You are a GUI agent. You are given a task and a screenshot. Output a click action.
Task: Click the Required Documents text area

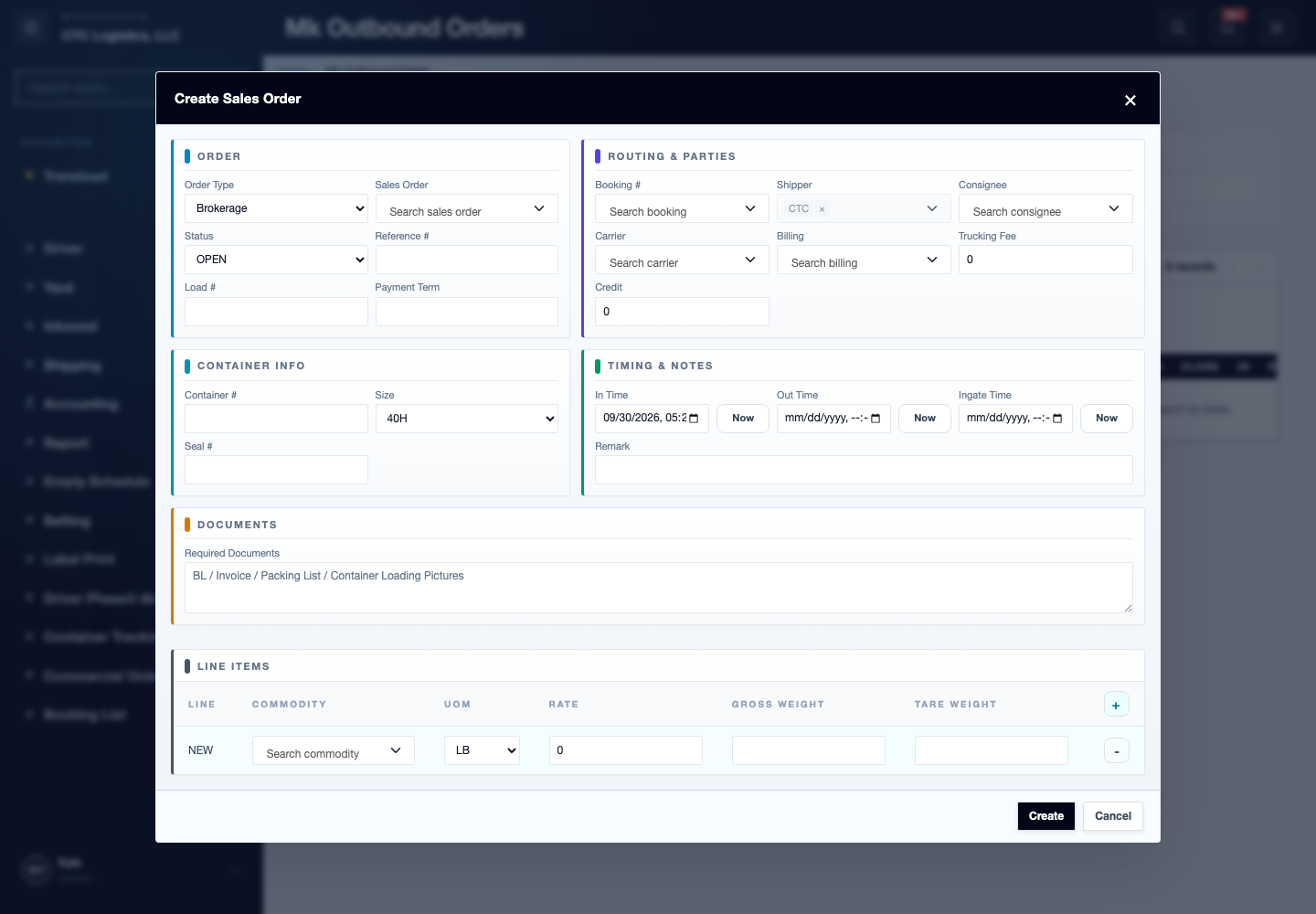pos(658,588)
